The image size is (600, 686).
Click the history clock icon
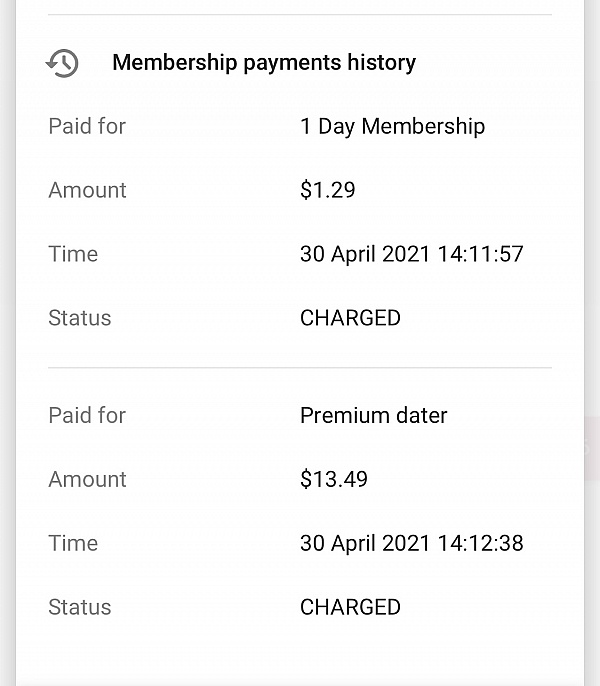tap(62, 63)
